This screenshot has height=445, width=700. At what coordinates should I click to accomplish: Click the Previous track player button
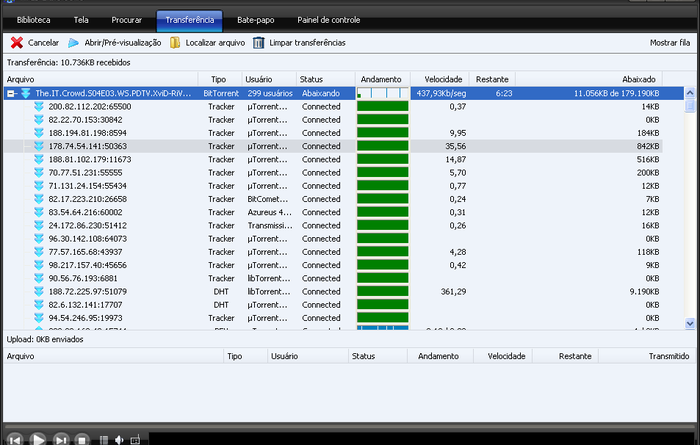click(x=14, y=438)
